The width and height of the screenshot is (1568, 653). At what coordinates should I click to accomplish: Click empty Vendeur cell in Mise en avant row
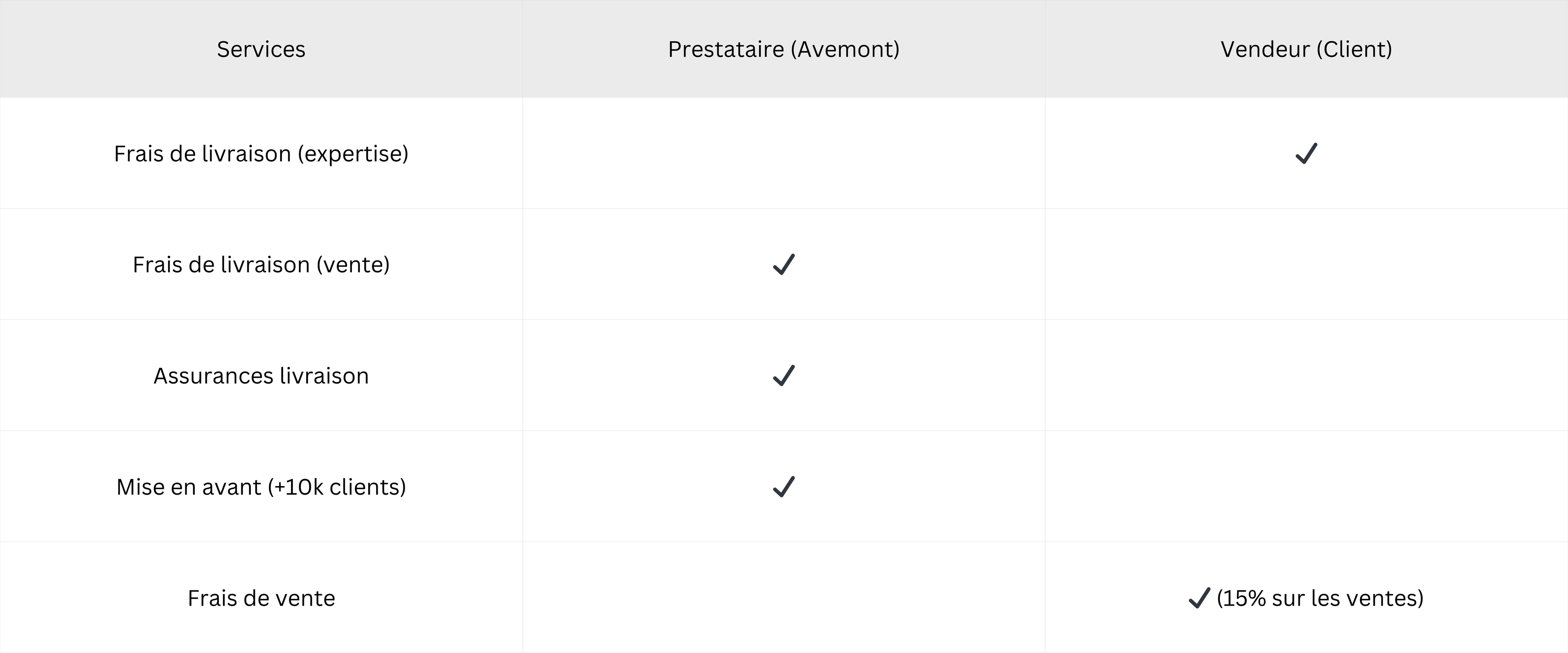tap(1306, 487)
